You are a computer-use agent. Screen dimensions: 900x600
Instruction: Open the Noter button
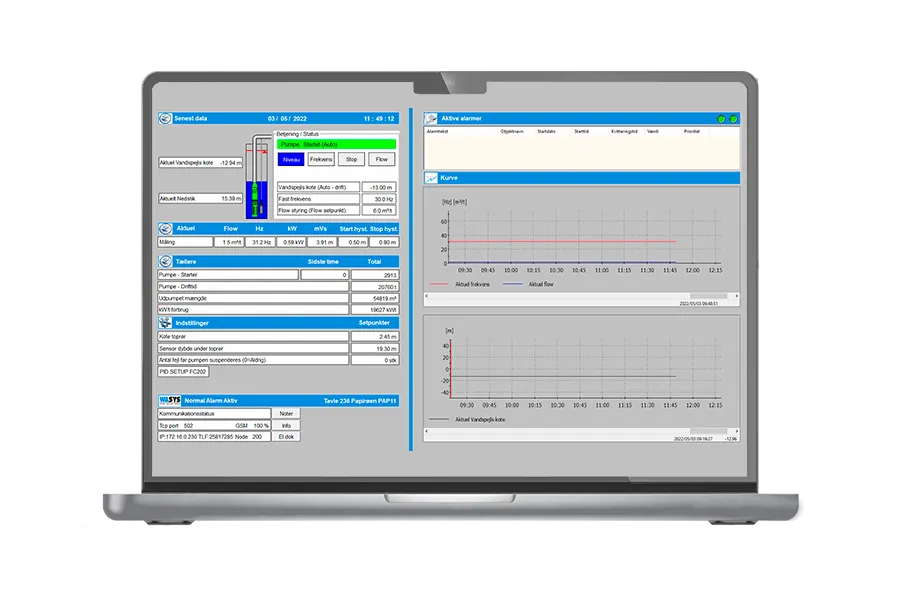coord(286,413)
